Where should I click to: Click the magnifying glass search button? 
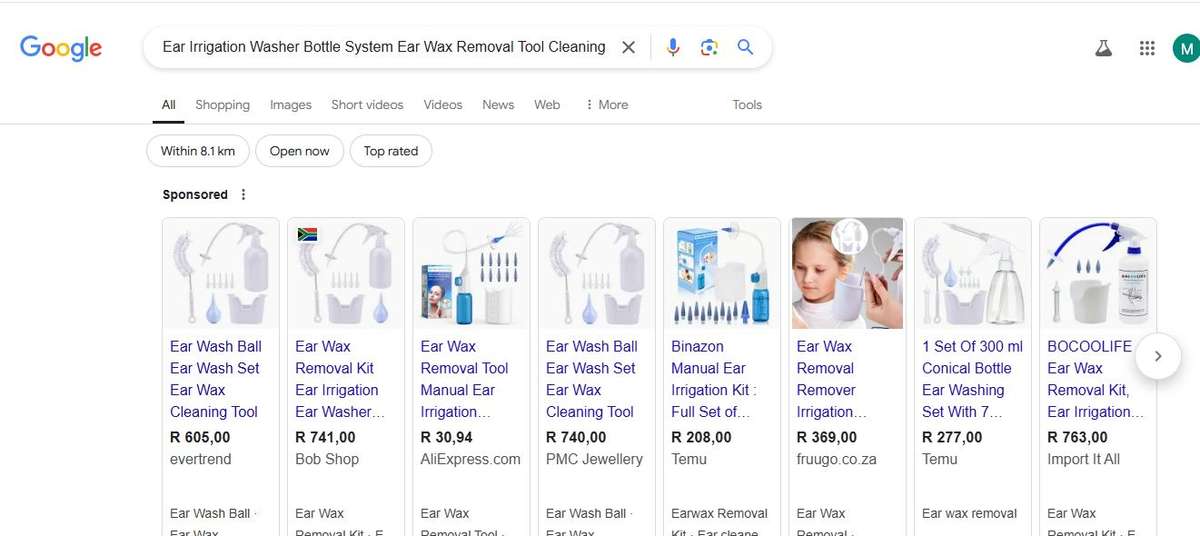[x=745, y=47]
